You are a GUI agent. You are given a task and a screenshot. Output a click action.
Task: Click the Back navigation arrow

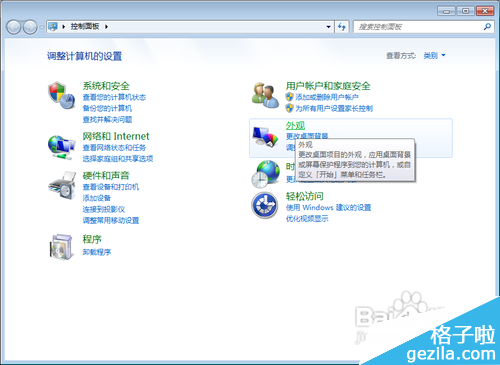(14, 27)
